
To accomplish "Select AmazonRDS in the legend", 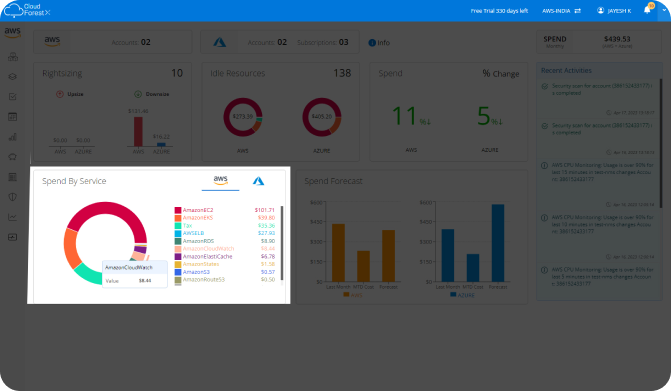I will [198, 241].
